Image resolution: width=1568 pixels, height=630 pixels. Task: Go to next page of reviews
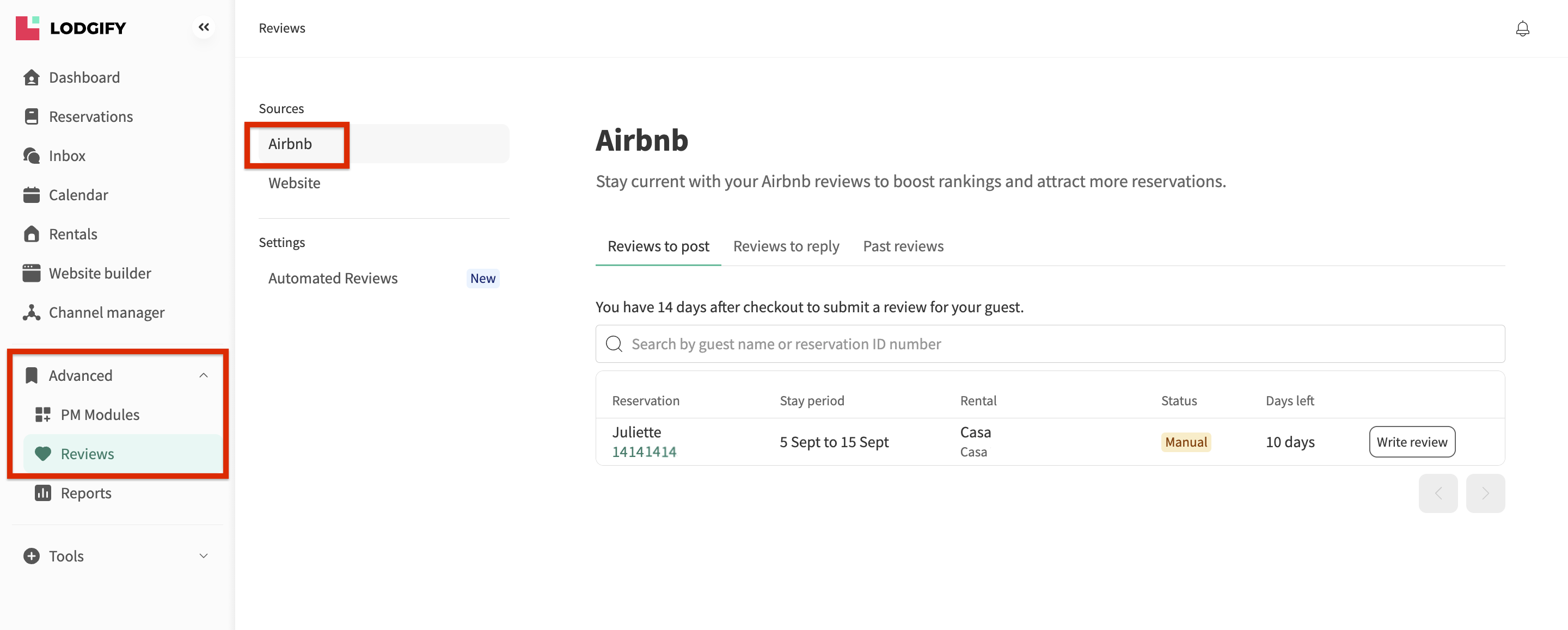coord(1485,493)
